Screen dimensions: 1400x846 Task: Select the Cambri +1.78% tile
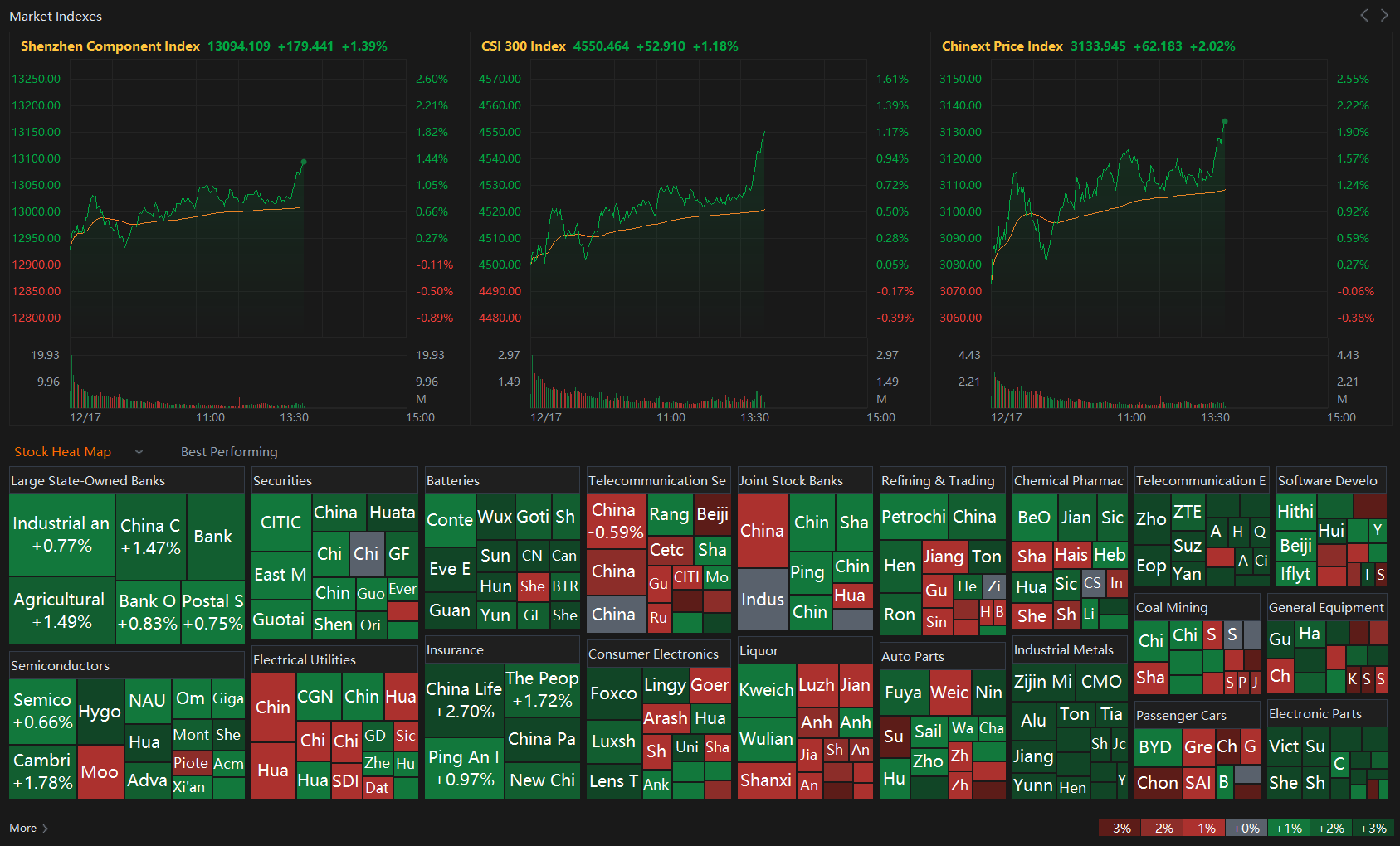point(43,771)
